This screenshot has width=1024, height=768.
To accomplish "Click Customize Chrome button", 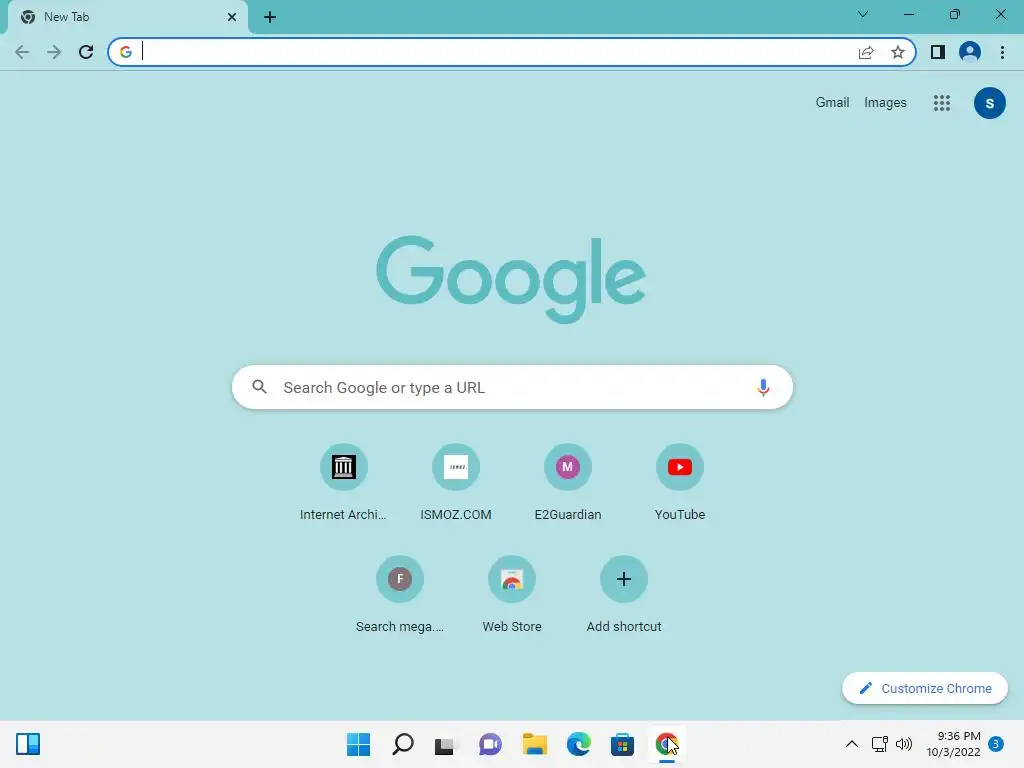I will pos(925,688).
